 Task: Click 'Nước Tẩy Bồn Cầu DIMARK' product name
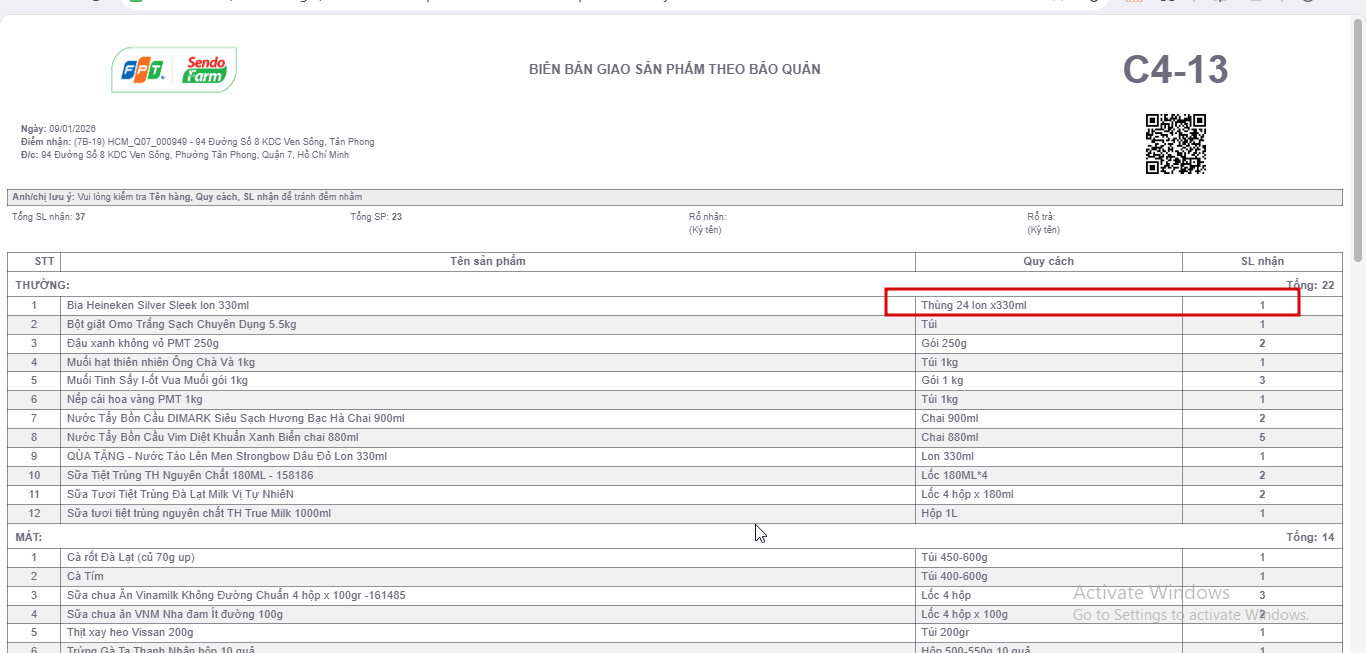click(236, 418)
